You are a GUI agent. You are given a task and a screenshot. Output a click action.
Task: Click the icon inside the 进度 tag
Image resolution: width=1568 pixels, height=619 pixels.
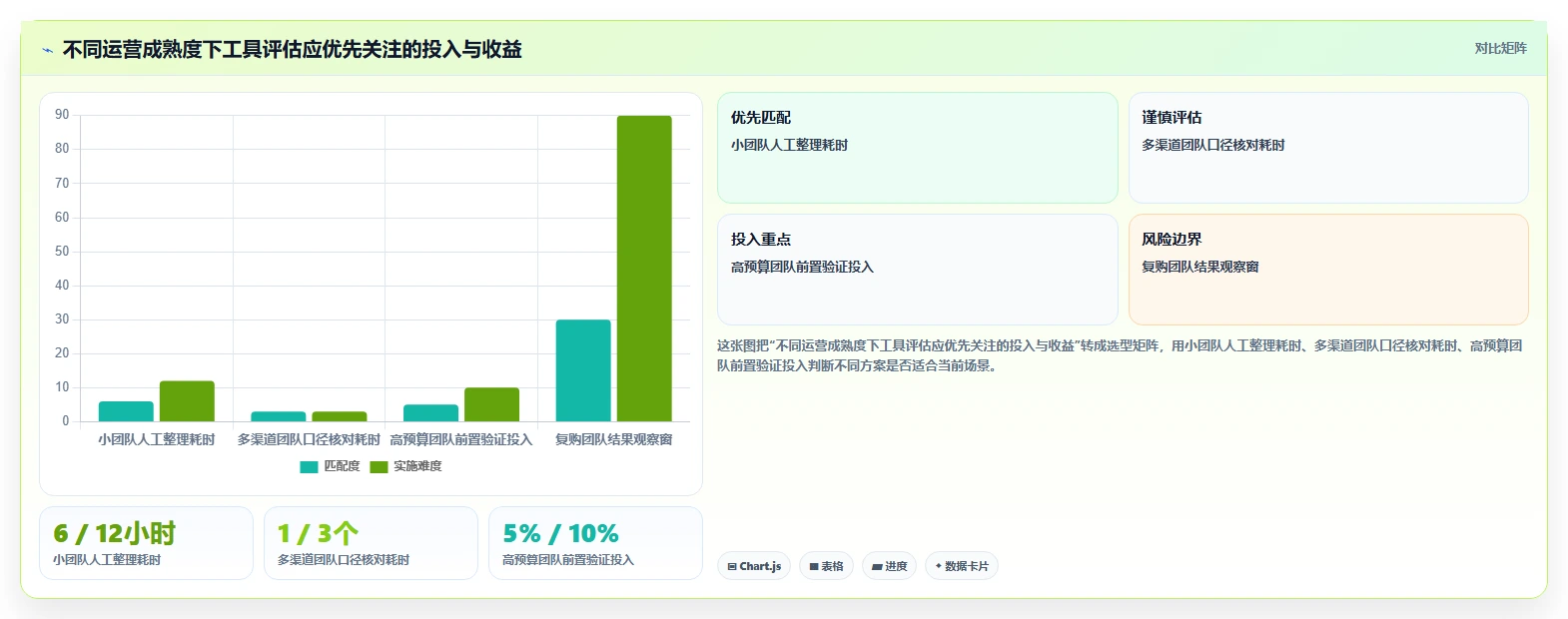pyautogui.click(x=877, y=566)
